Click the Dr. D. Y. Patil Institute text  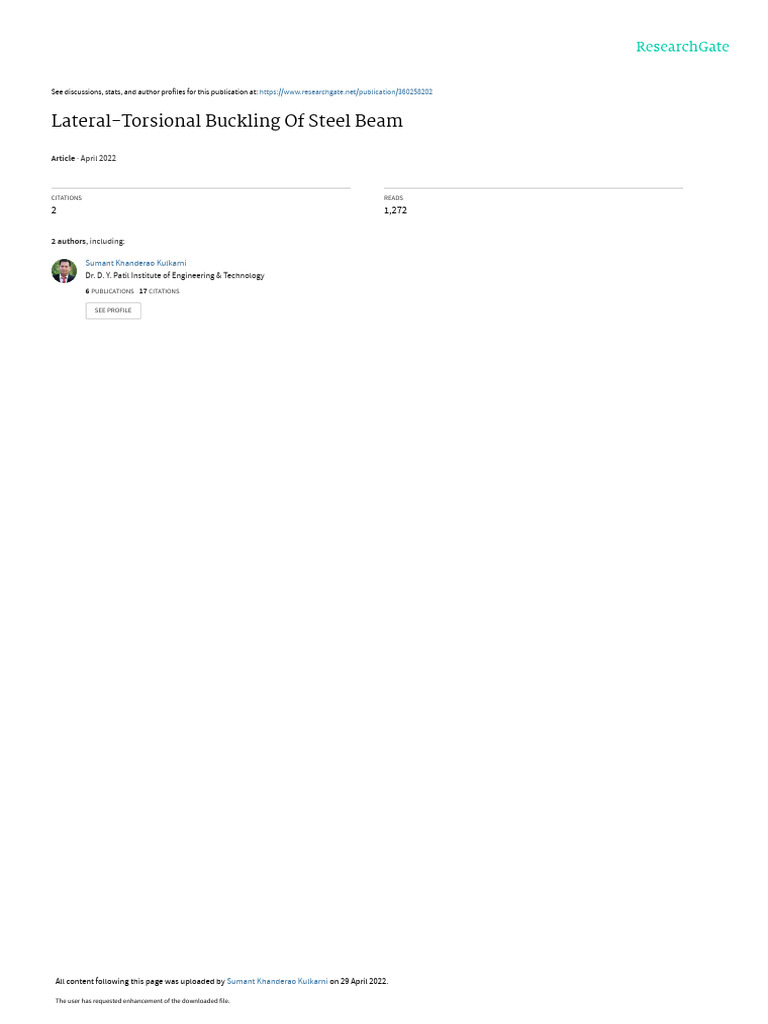[174, 276]
